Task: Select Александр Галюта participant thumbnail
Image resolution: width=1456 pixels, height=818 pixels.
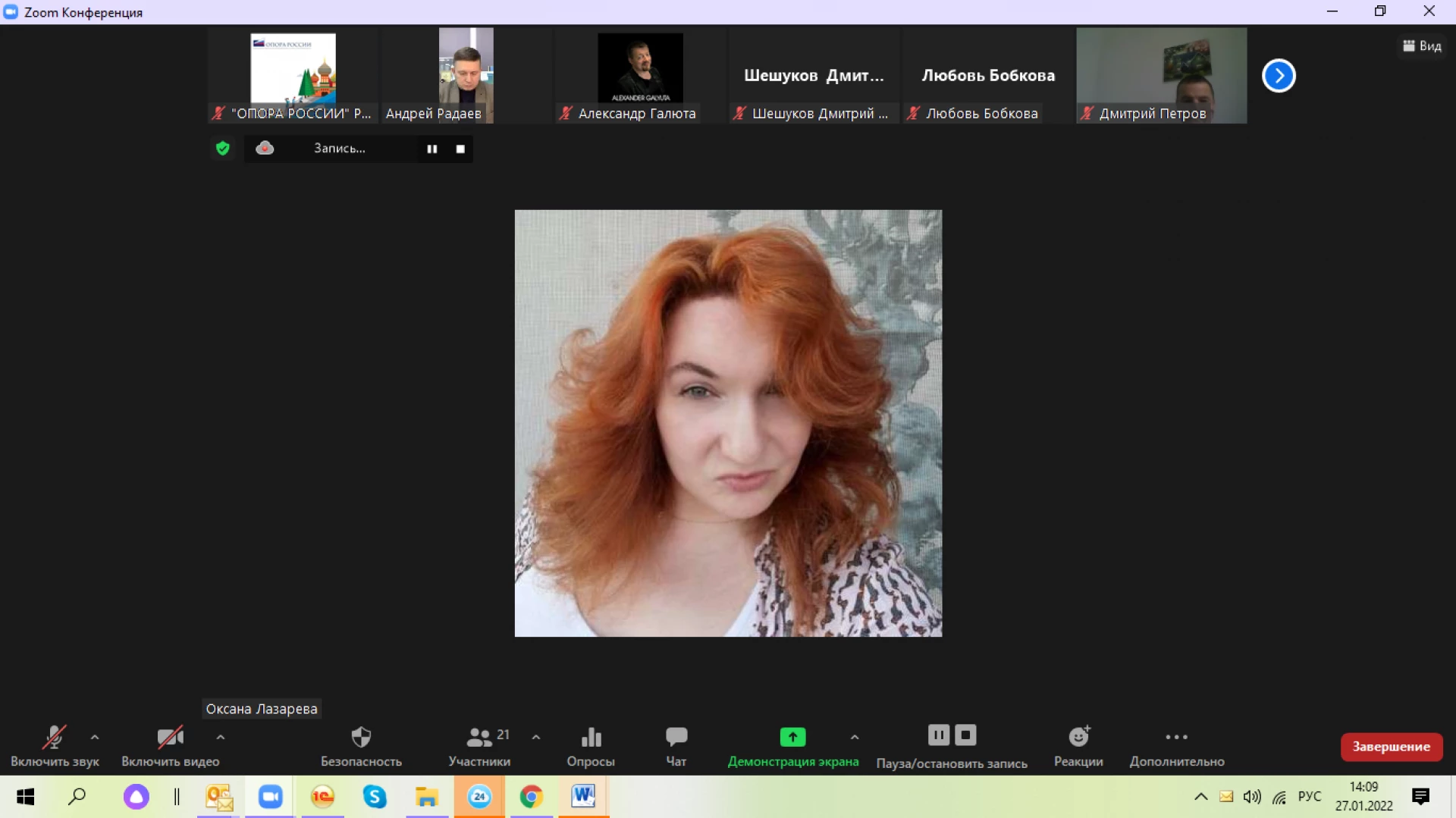Action: click(x=640, y=75)
